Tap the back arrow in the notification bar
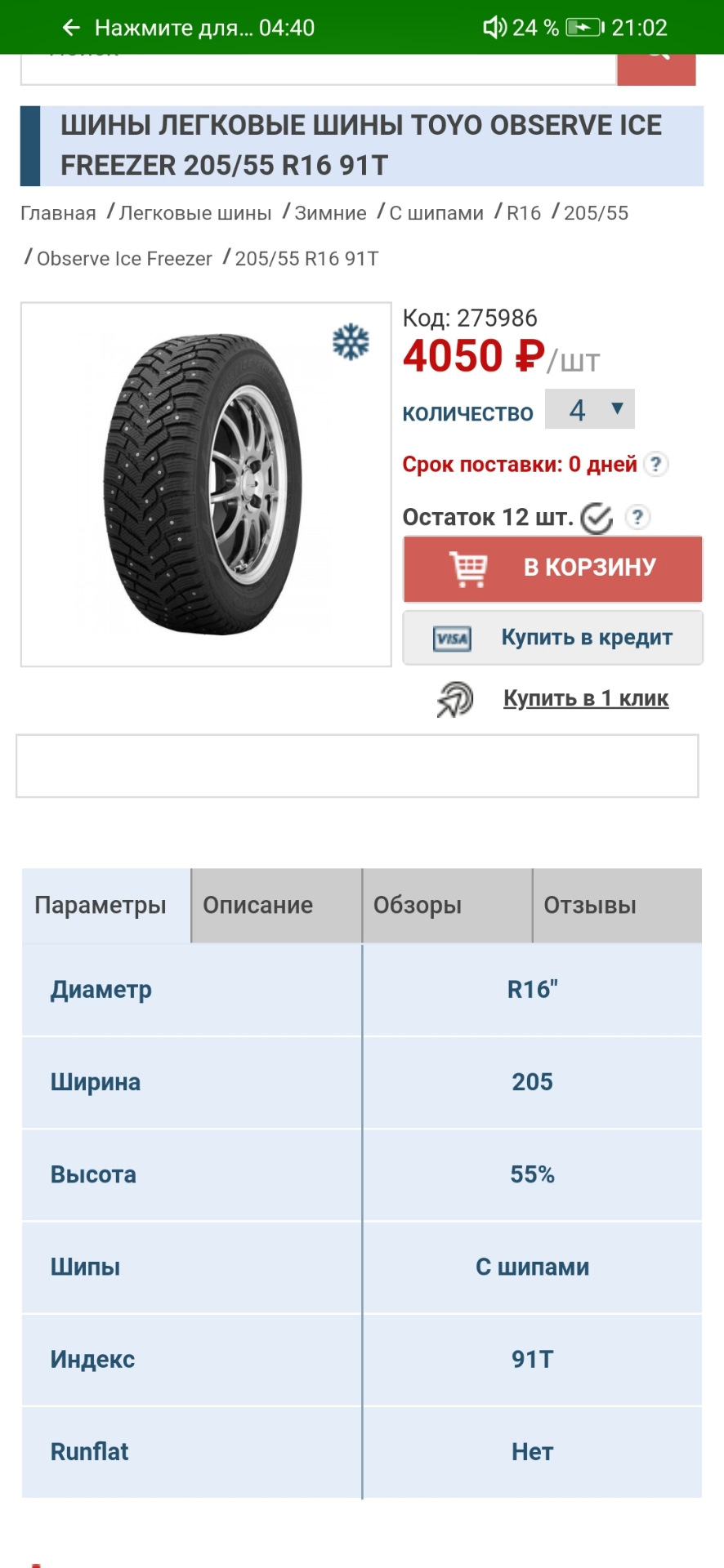Screen dimensions: 724x1568 pyautogui.click(x=69, y=27)
